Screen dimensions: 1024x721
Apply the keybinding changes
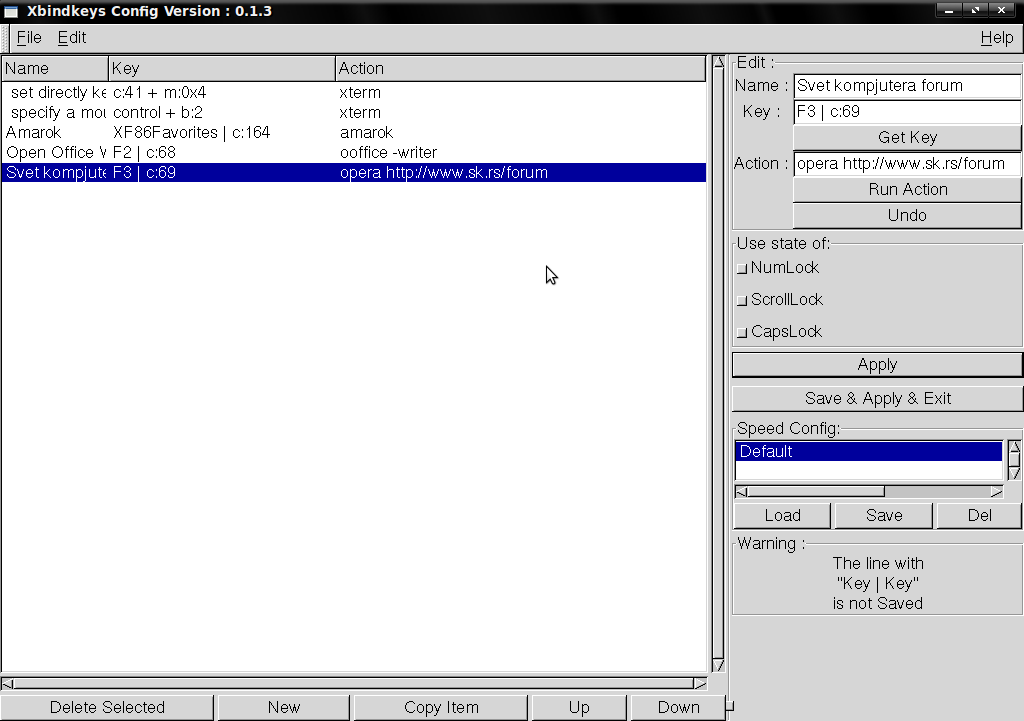click(x=877, y=364)
